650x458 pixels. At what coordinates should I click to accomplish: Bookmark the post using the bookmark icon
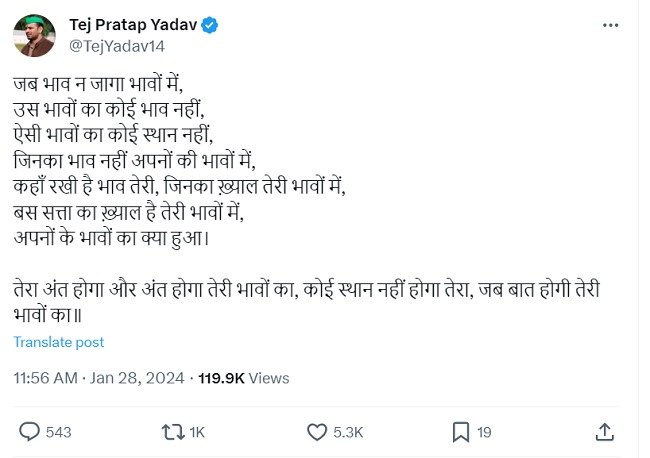click(x=460, y=432)
